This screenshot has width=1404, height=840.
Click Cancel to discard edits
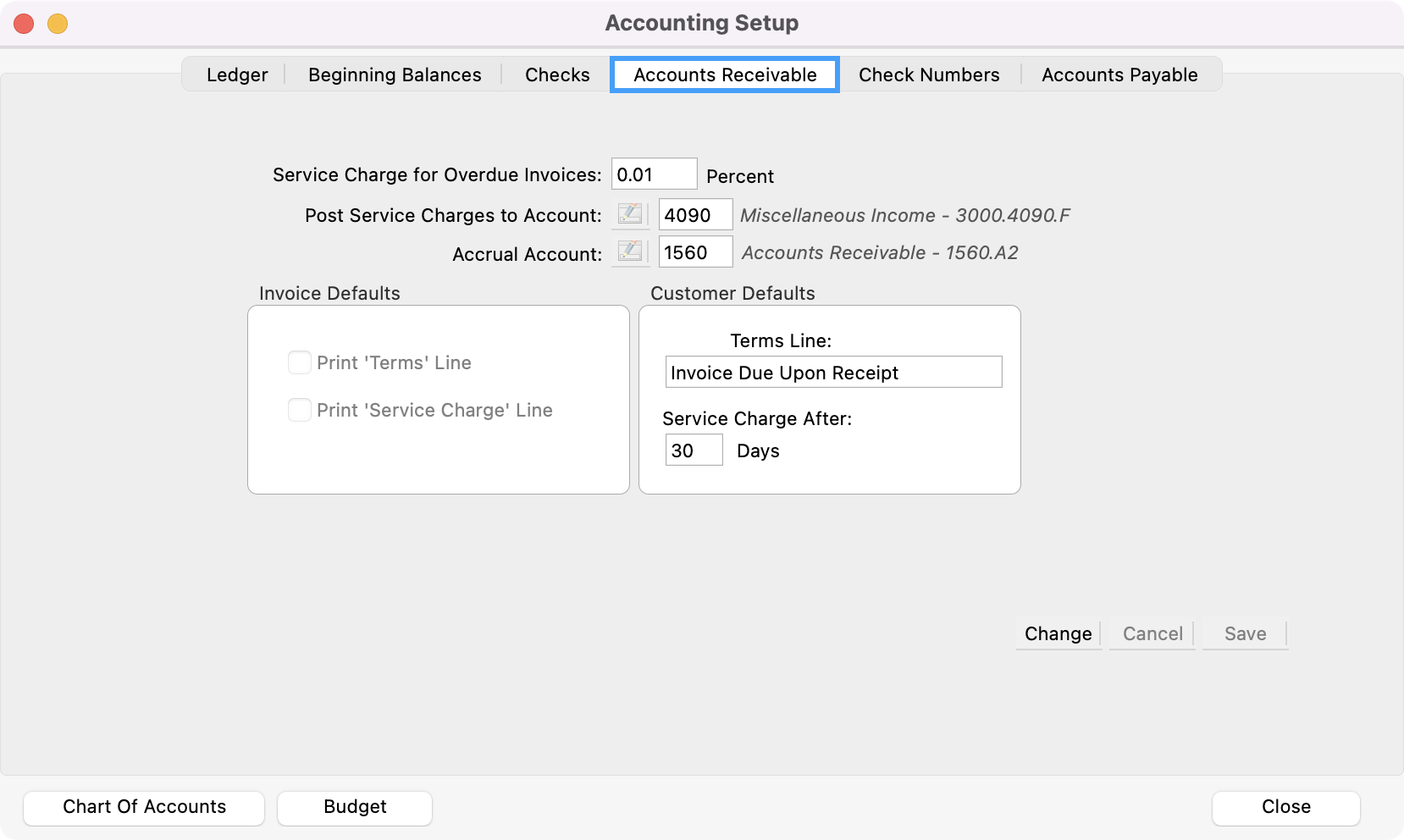(x=1152, y=633)
